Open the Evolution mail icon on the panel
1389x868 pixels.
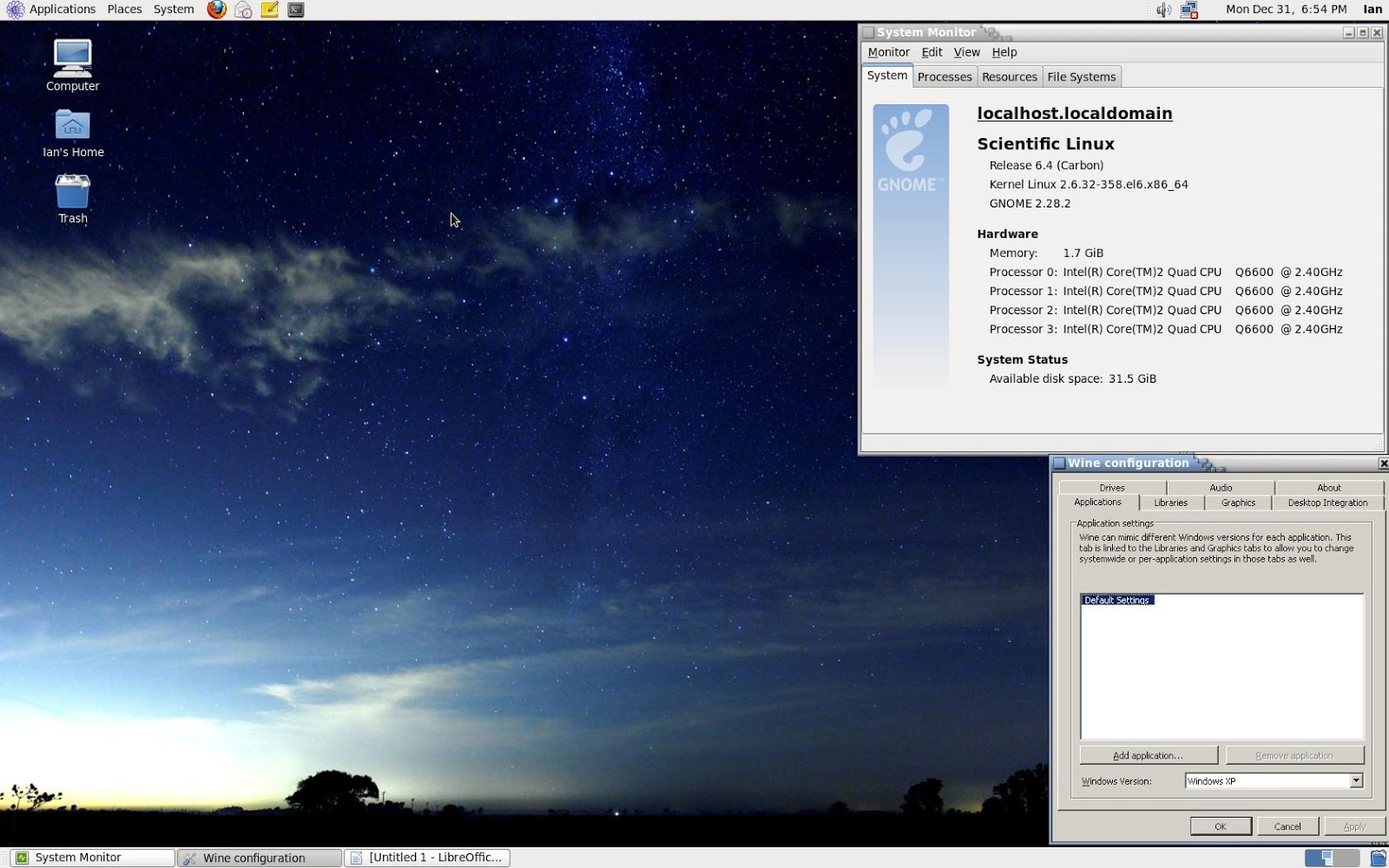[x=241, y=10]
